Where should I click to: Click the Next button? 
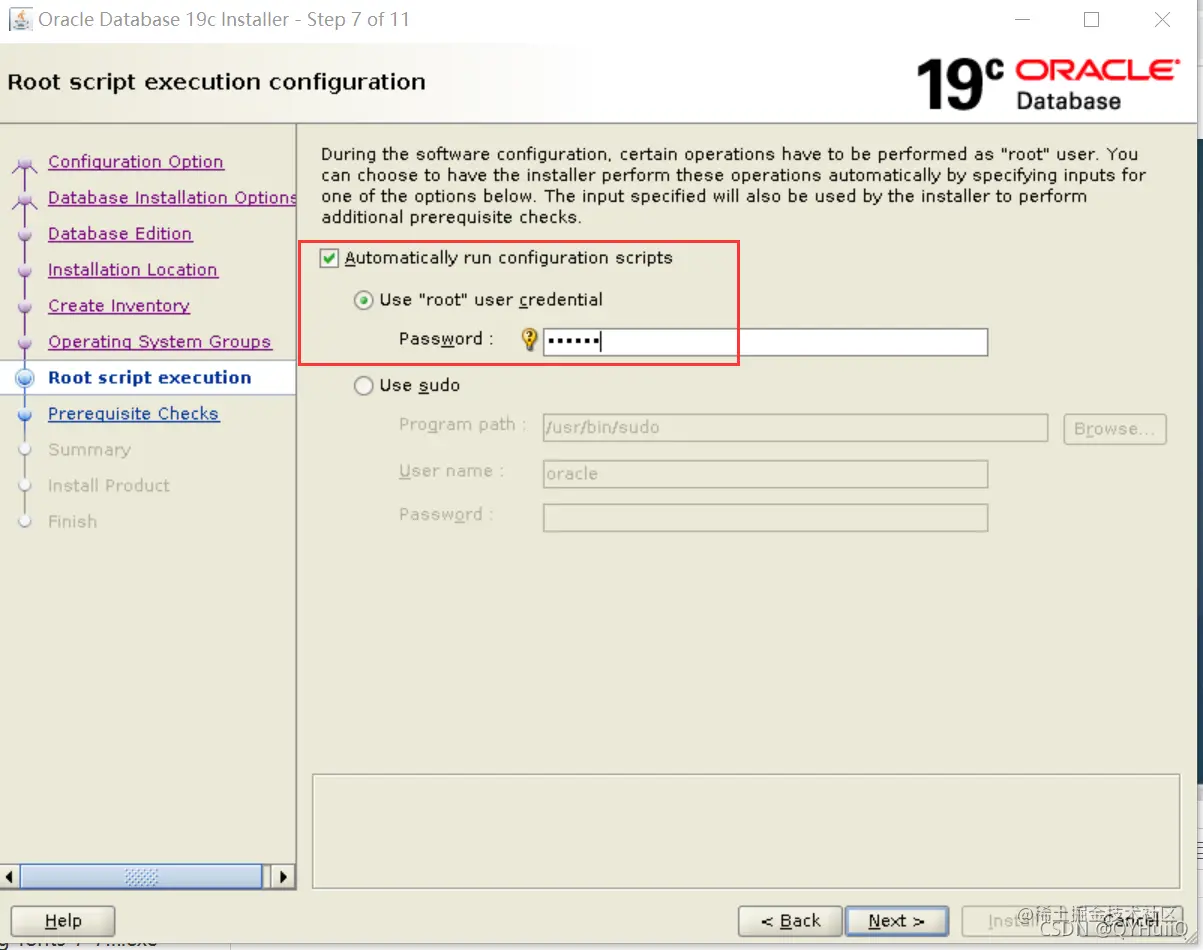pos(896,921)
